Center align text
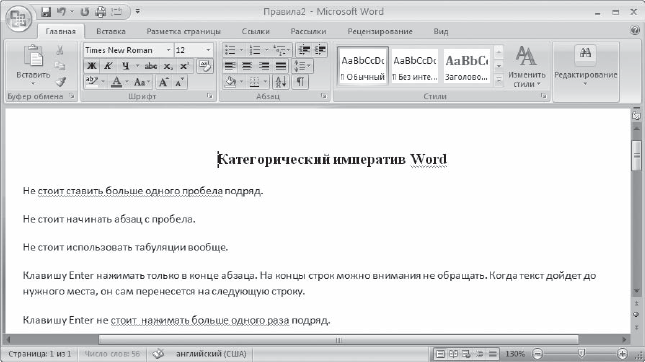645x362 pixels. 247,66
